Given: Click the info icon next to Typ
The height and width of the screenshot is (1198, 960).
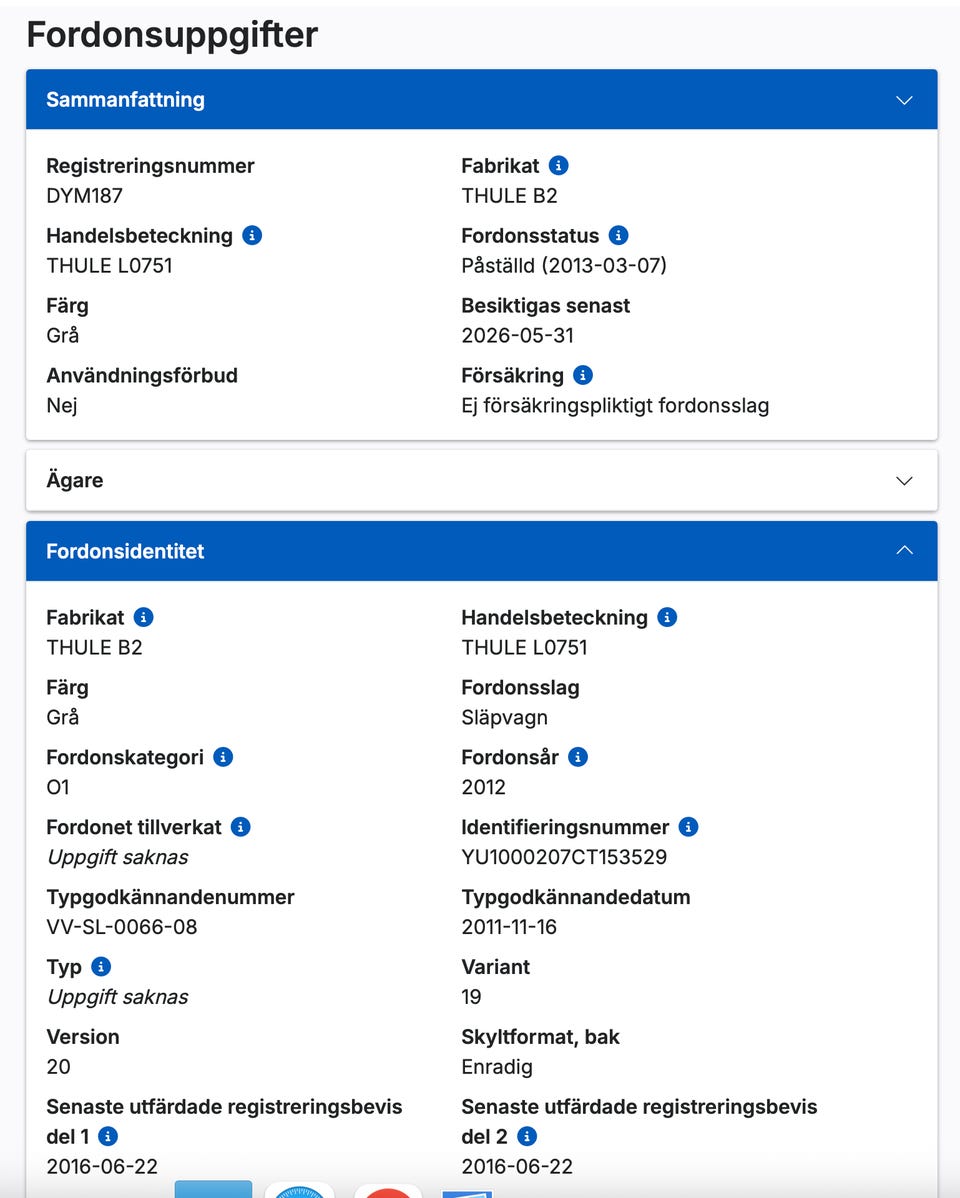Looking at the screenshot, I should 101,967.
